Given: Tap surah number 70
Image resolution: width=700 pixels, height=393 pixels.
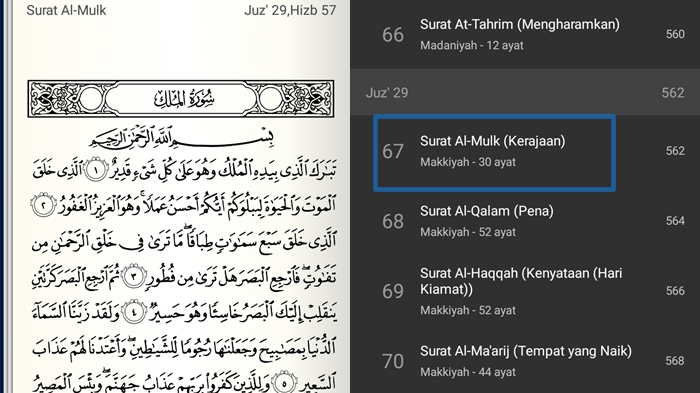Looking at the screenshot, I should (393, 361).
